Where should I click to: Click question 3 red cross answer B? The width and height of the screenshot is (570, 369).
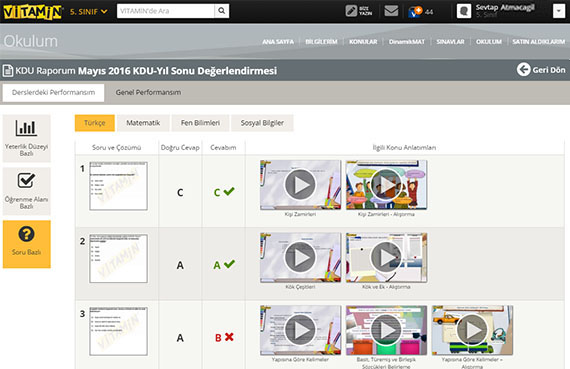point(224,337)
